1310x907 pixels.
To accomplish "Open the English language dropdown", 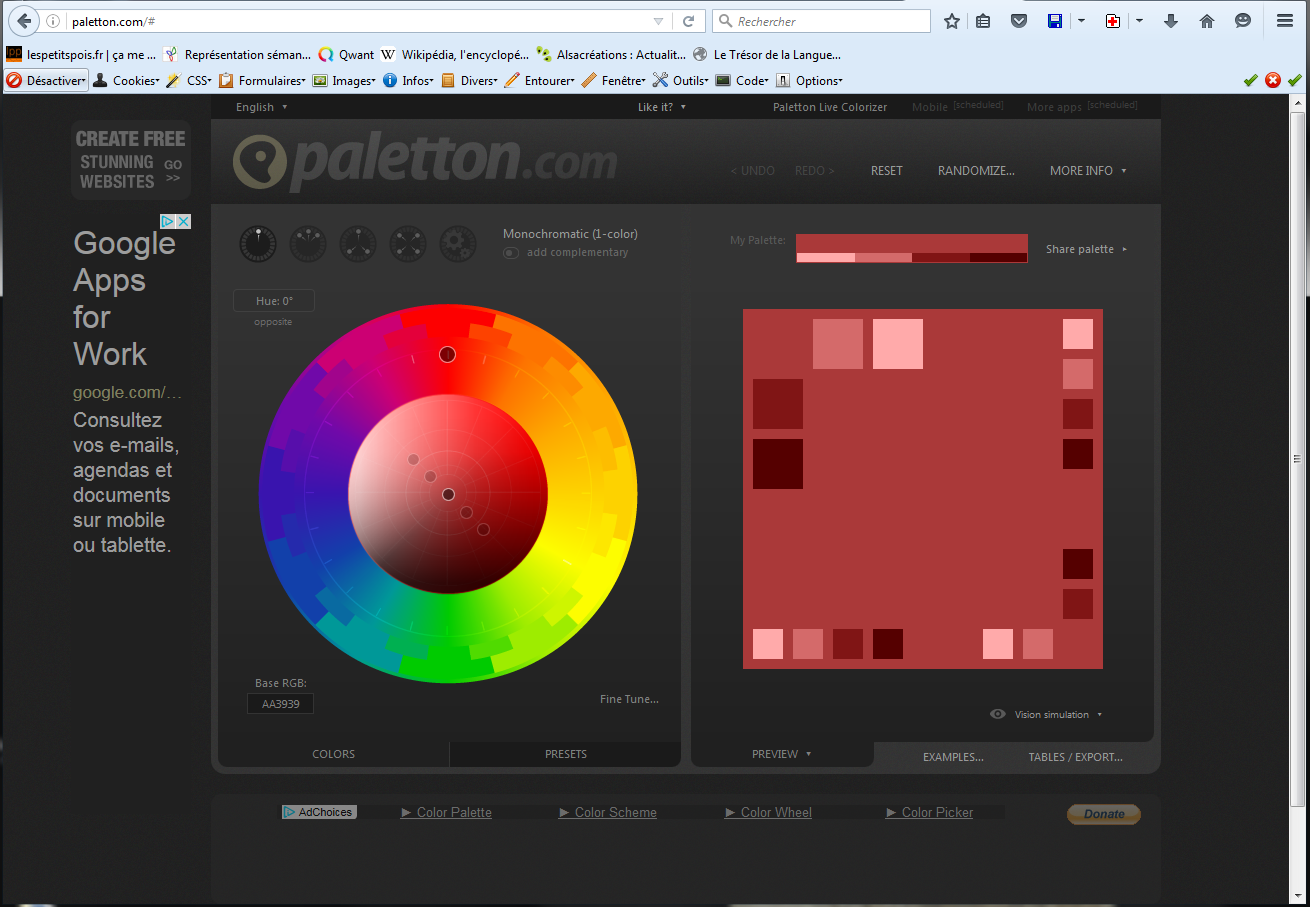I will tap(261, 107).
